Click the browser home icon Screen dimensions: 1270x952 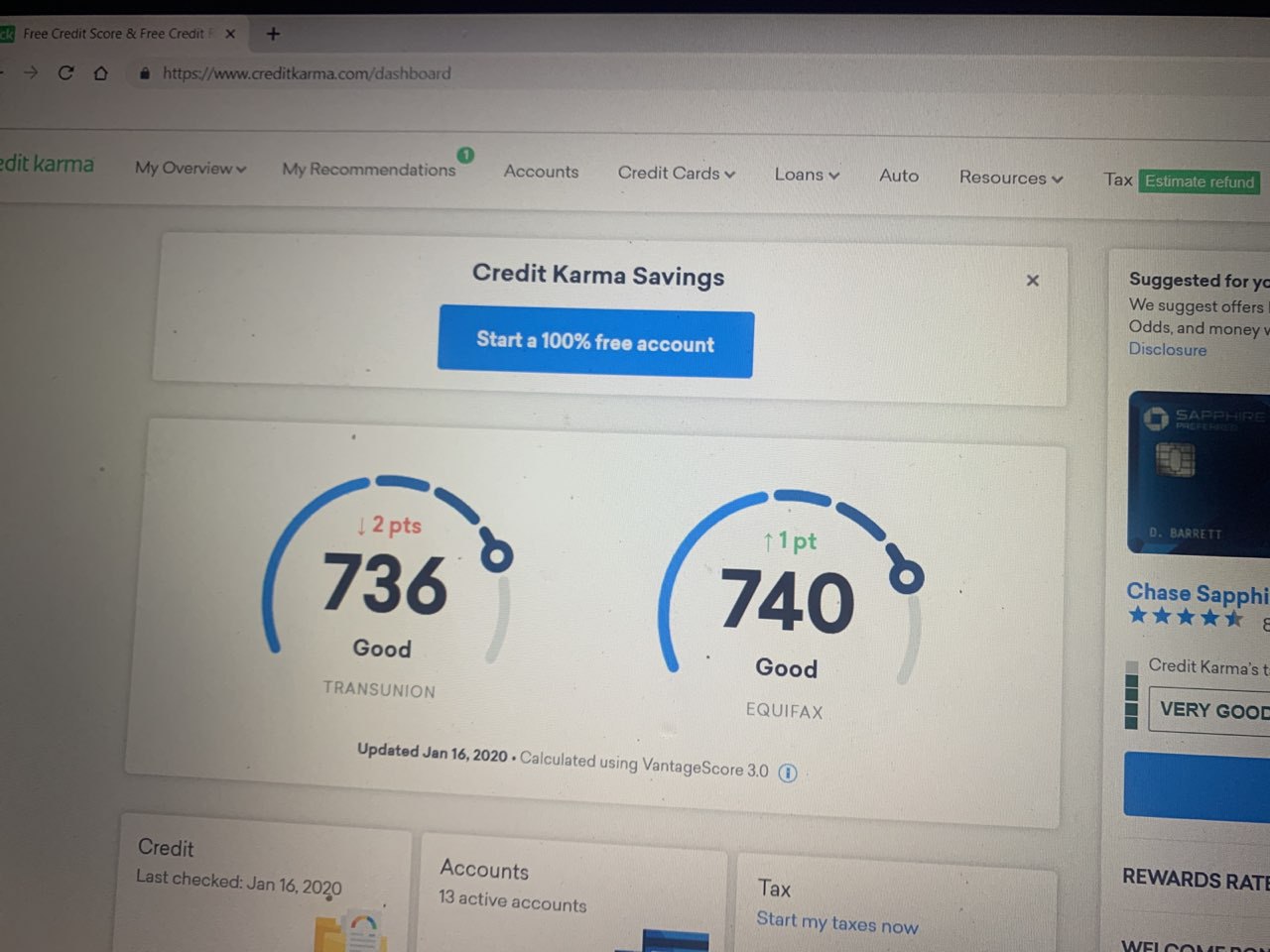[100, 72]
